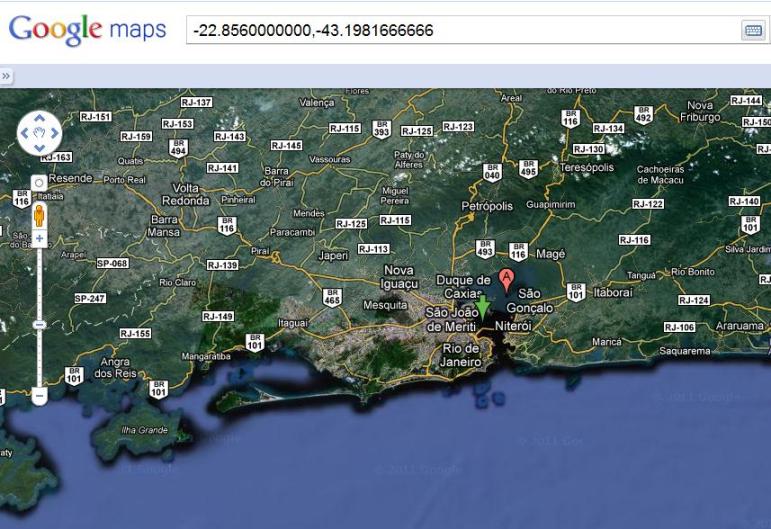Zoom out with the minus button

(39, 395)
